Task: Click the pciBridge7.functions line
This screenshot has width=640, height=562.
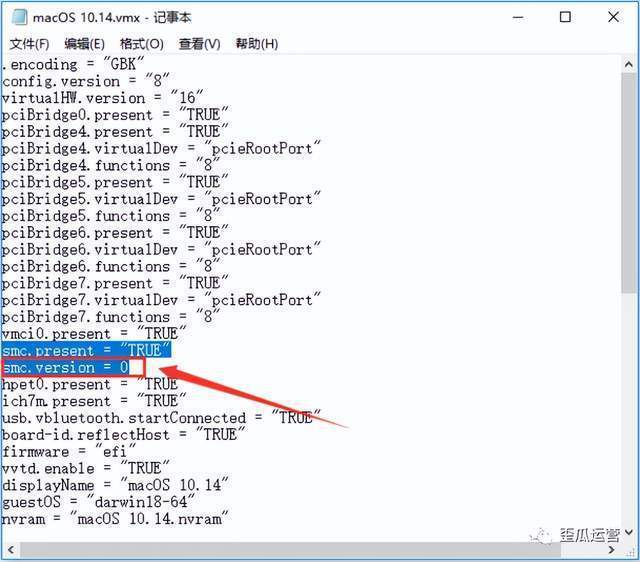Action: point(111,317)
